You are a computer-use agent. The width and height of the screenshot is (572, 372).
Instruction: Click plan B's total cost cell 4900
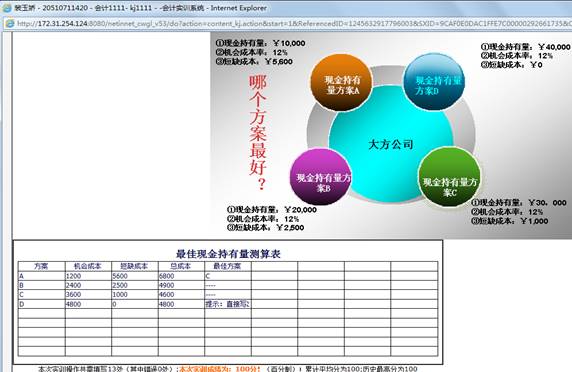click(x=181, y=286)
